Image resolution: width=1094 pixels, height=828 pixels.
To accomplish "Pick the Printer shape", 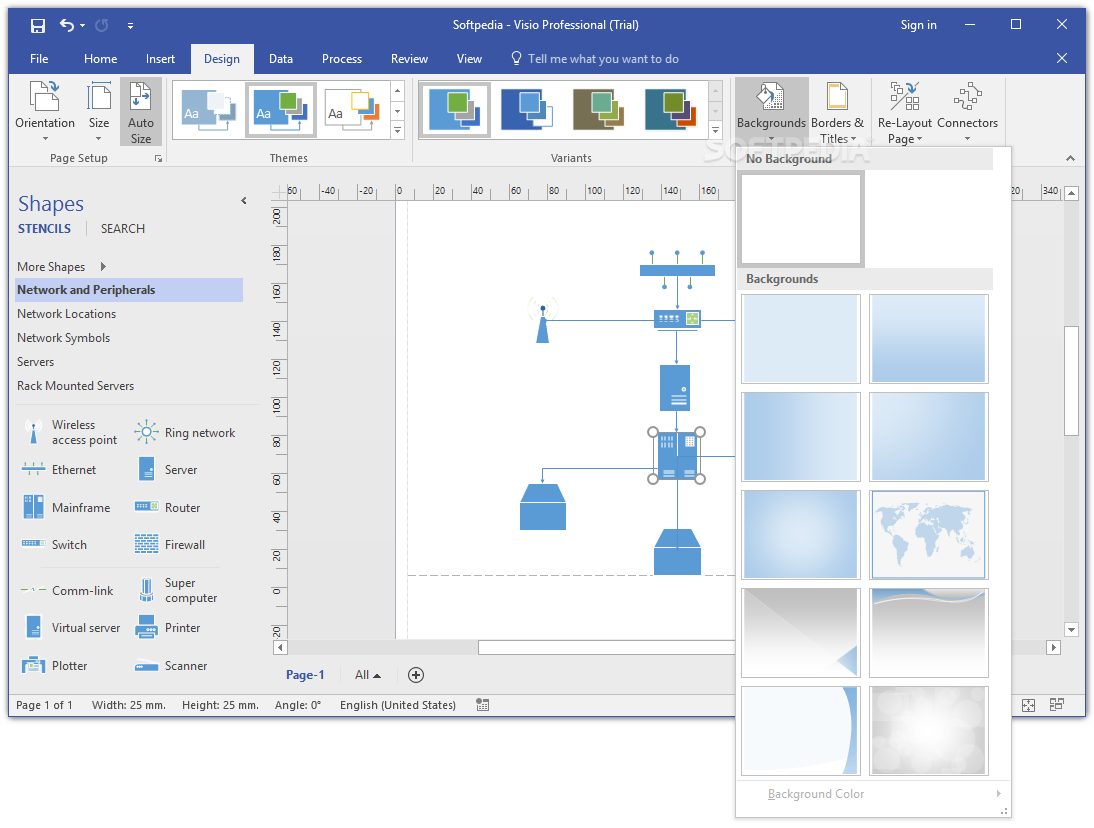I will pos(168,628).
